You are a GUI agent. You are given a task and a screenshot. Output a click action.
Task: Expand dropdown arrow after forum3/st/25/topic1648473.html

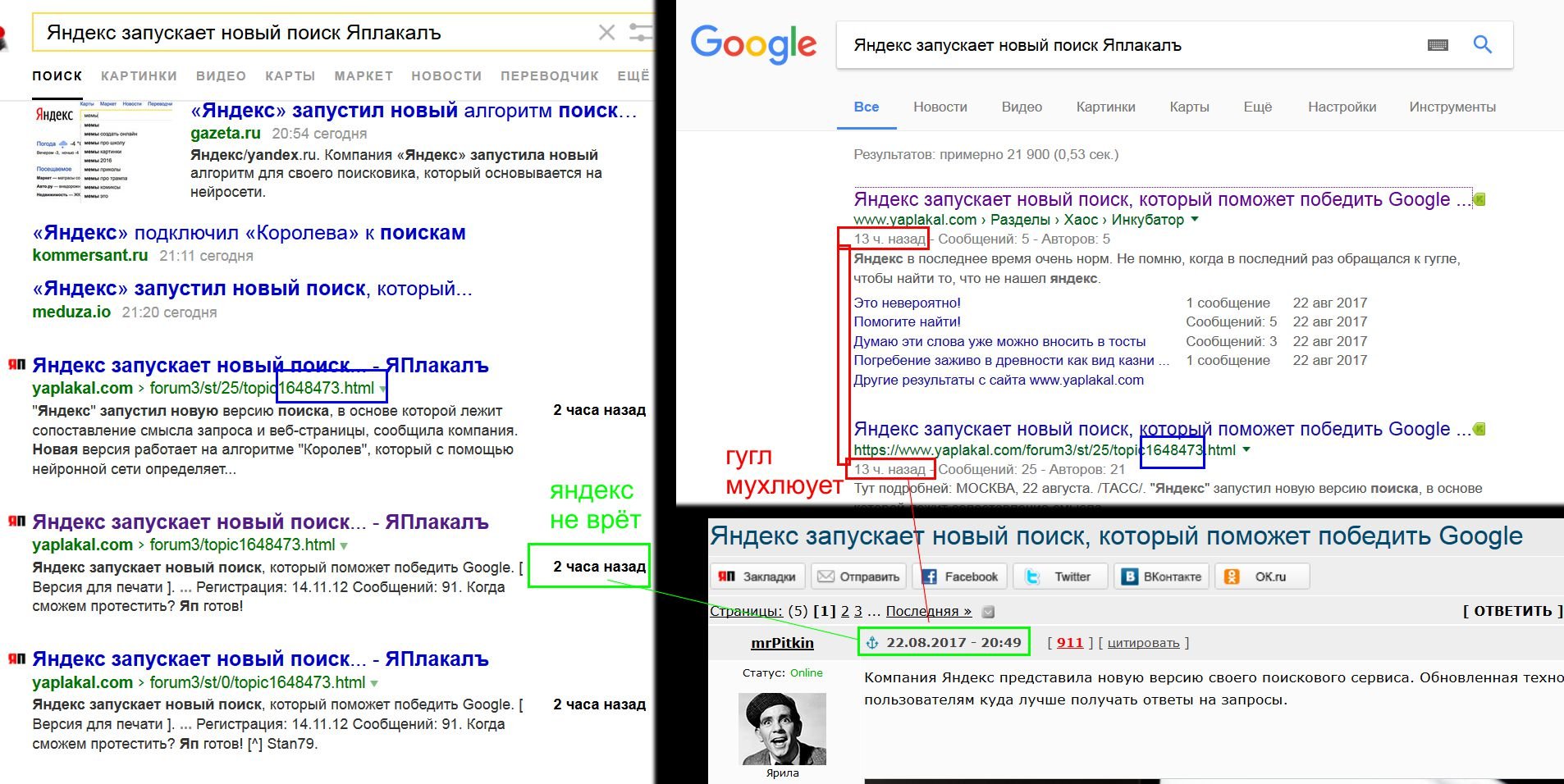(382, 389)
